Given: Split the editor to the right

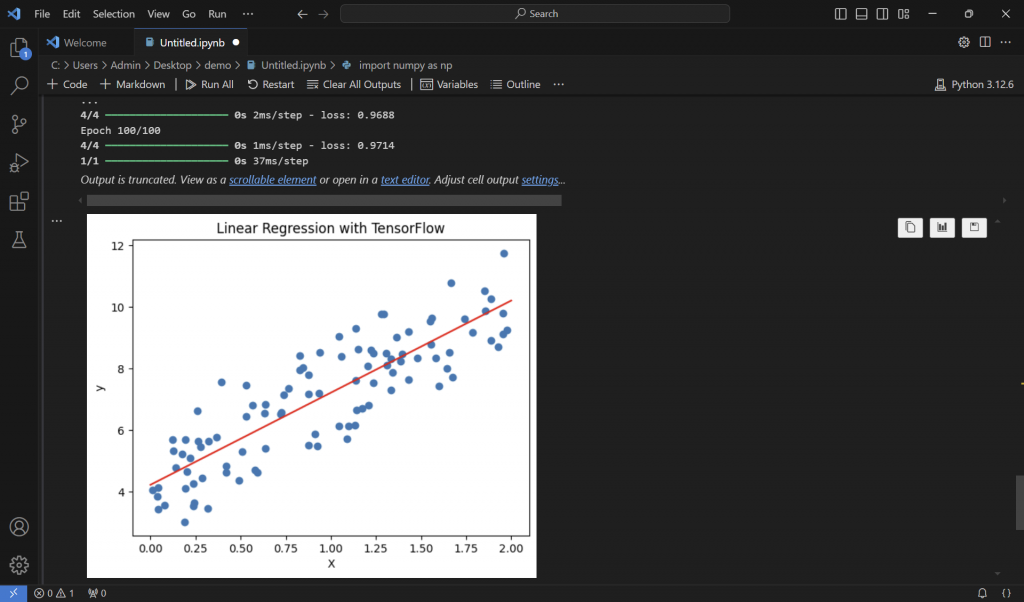Looking at the screenshot, I should point(985,42).
